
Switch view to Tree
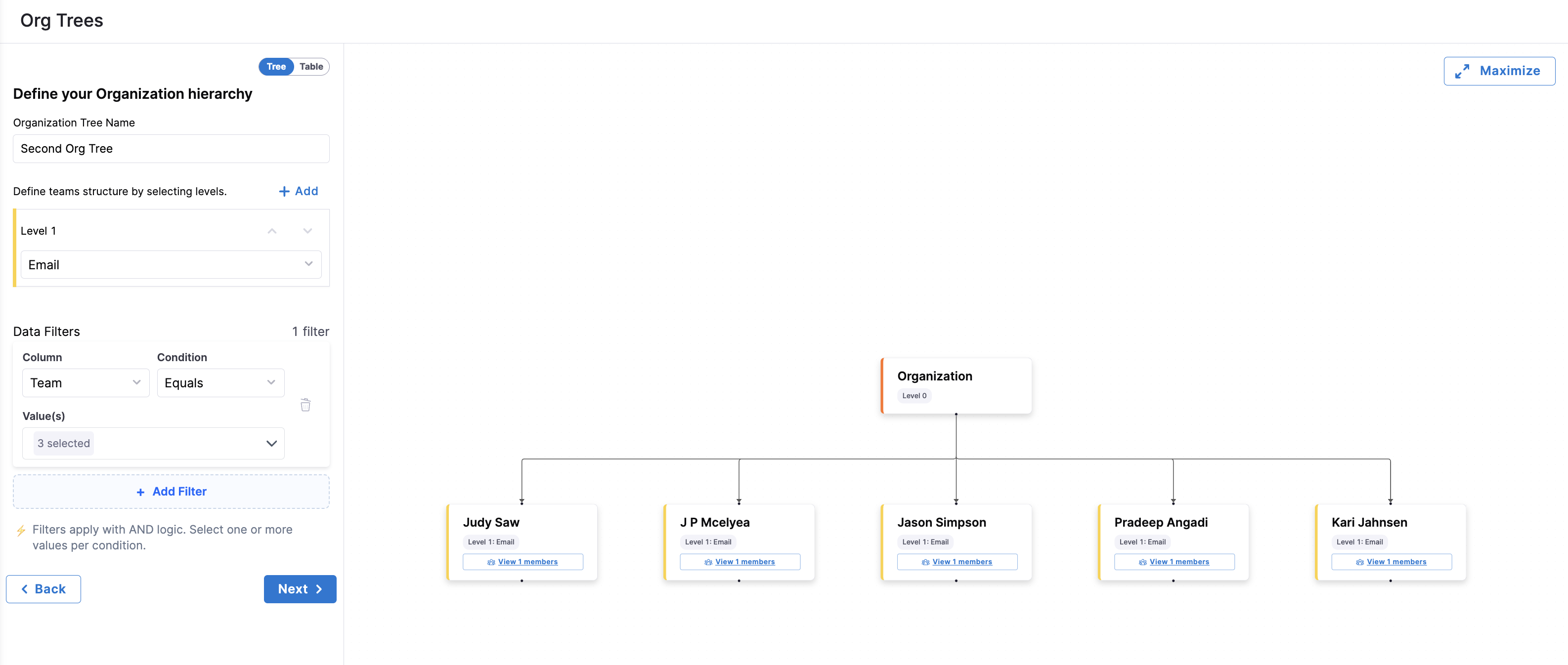276,67
